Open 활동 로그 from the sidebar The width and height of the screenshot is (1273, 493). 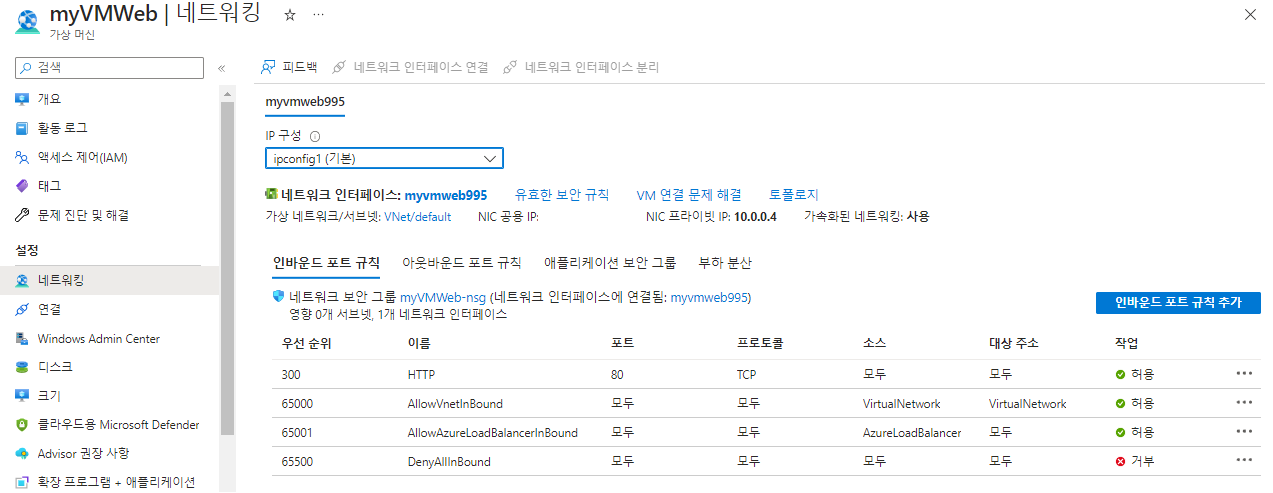coord(62,128)
